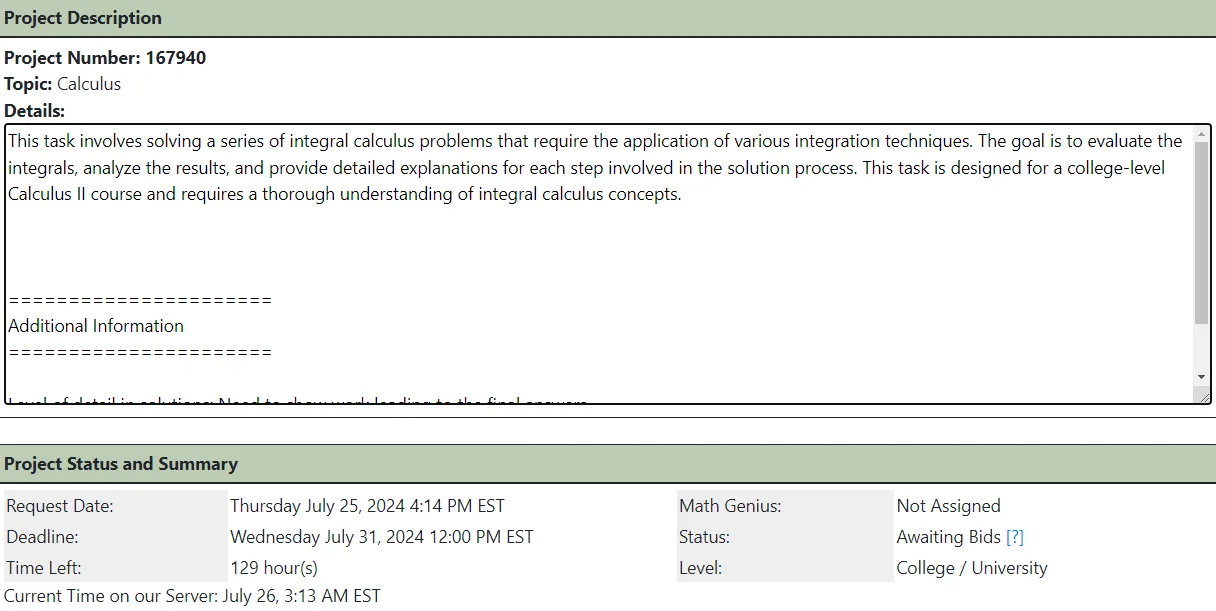The width and height of the screenshot is (1216, 611).
Task: Click the details text area scrollbar thumb
Action: pos(1201,232)
